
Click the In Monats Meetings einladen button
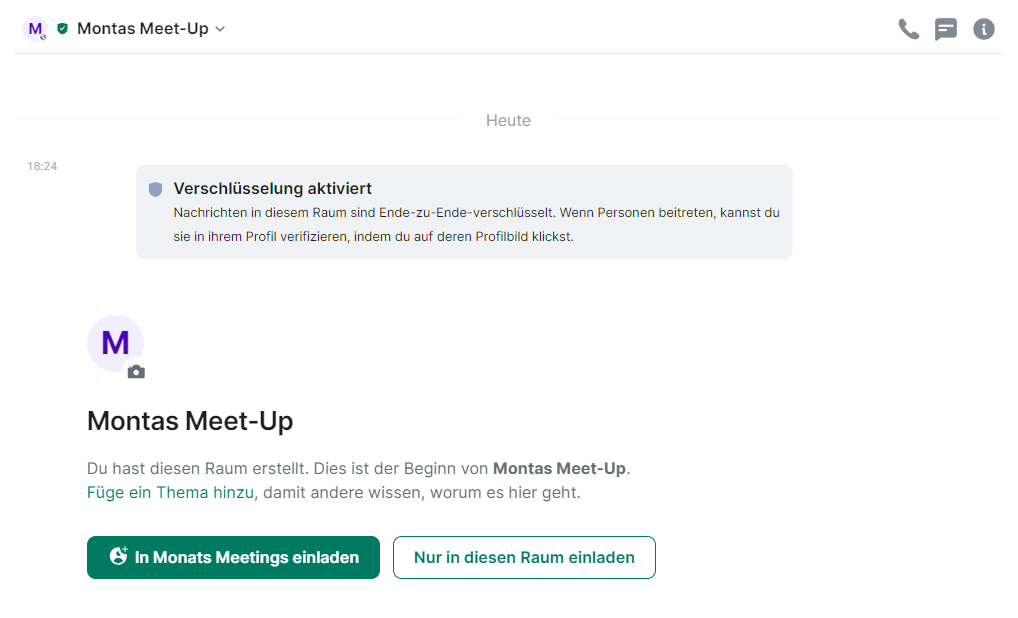pos(233,557)
